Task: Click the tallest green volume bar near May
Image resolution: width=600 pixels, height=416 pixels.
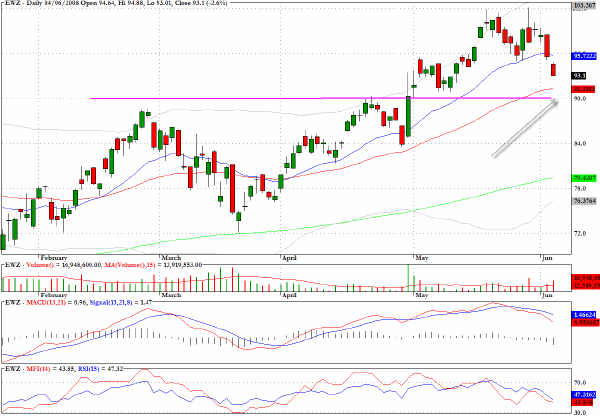Action: [x=408, y=278]
